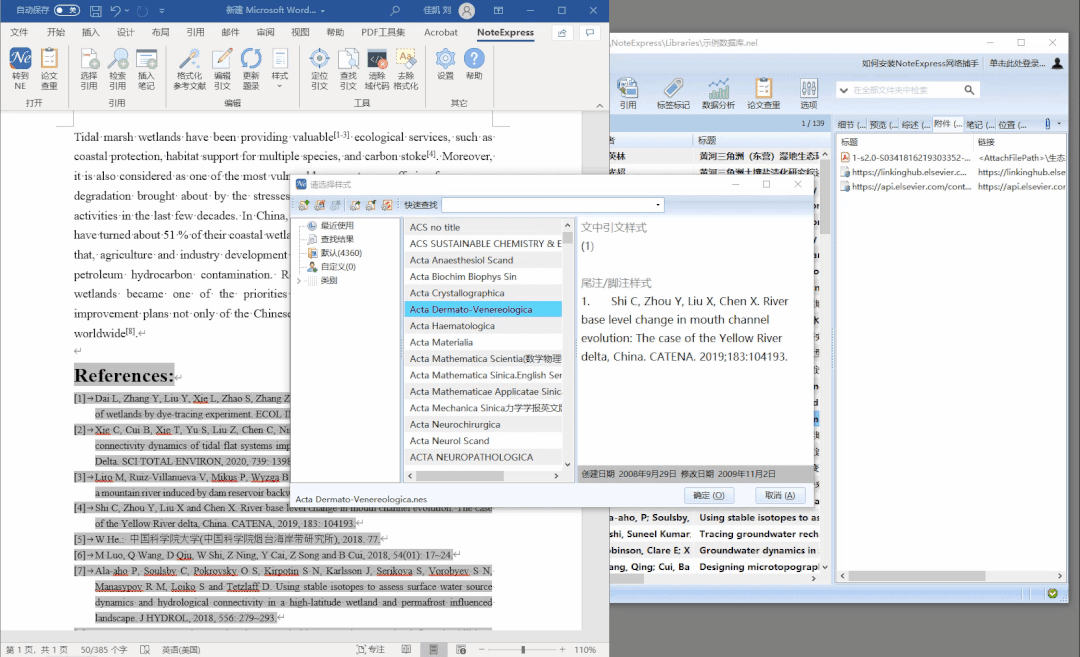Screen dimensions: 1080x657
Task: Expand the 类别 node in the style tree
Action: pyautogui.click(x=299, y=280)
